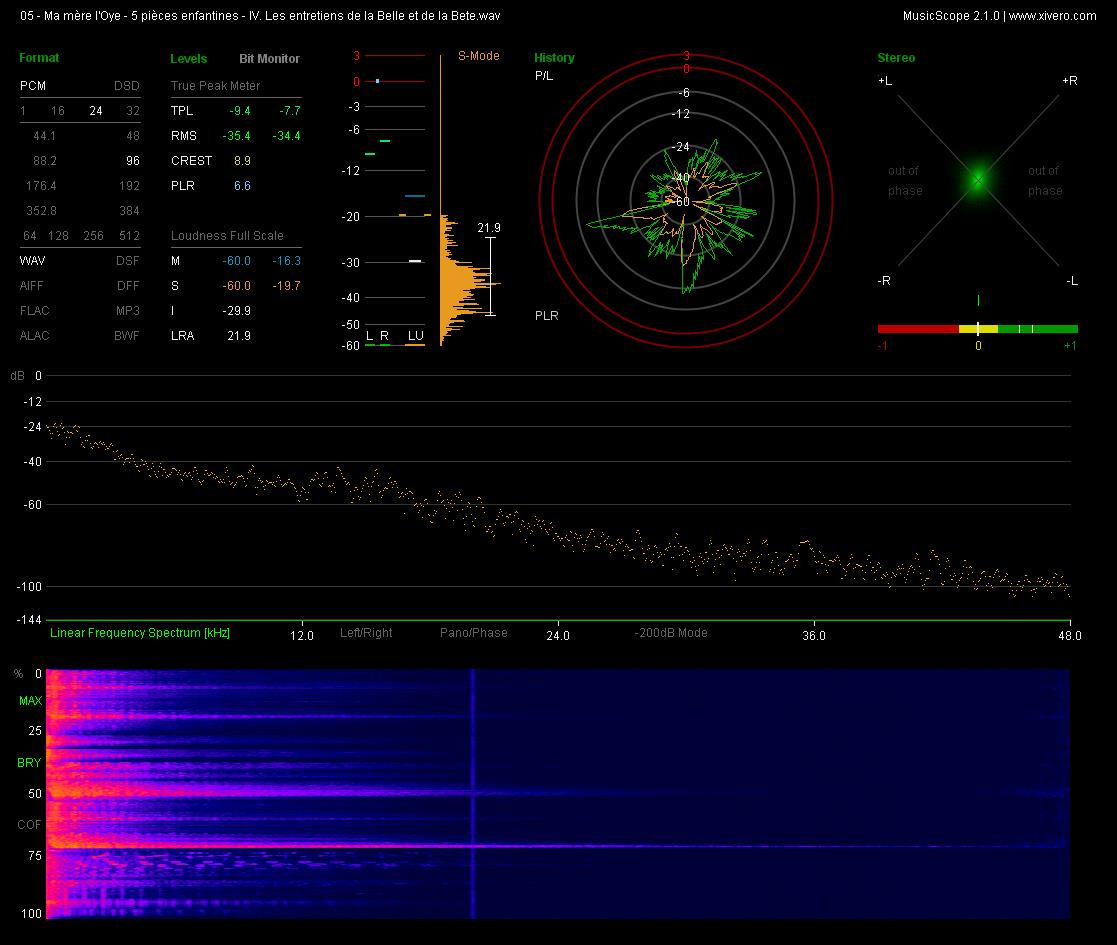Click the LU meter label
Image resolution: width=1117 pixels, height=945 pixels.
pos(415,335)
